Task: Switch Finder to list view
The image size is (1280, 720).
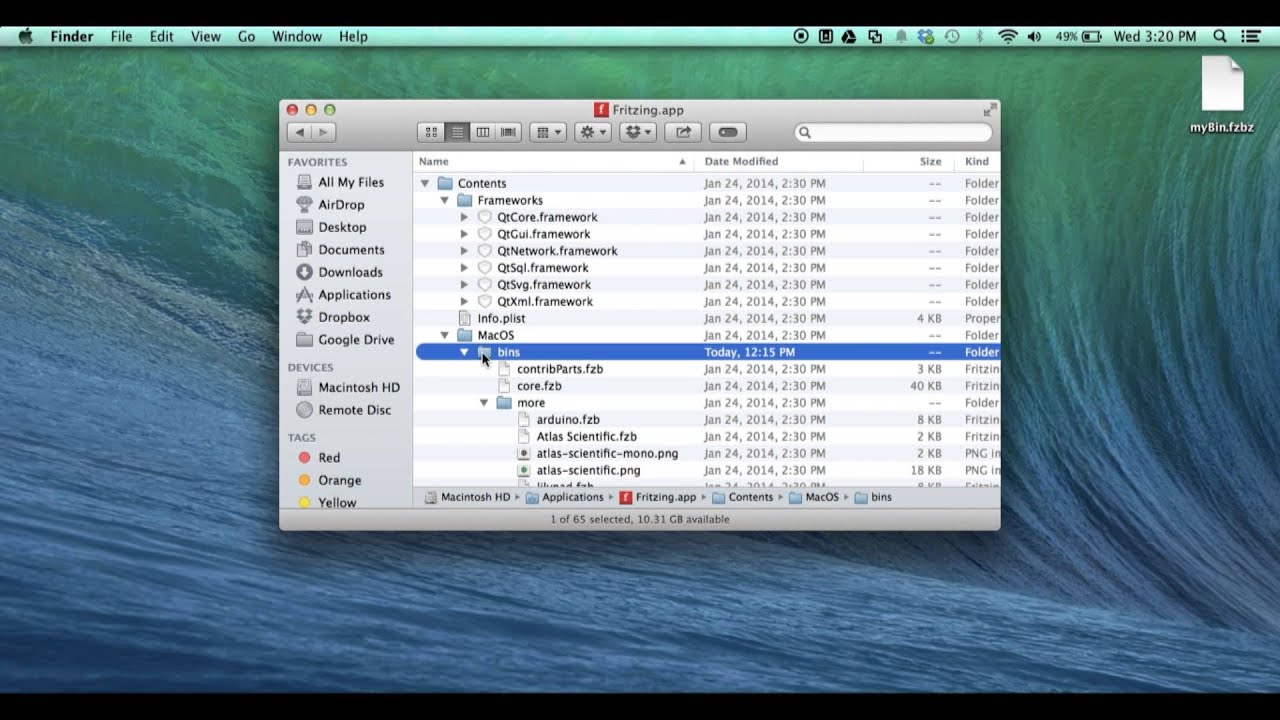Action: tap(457, 132)
